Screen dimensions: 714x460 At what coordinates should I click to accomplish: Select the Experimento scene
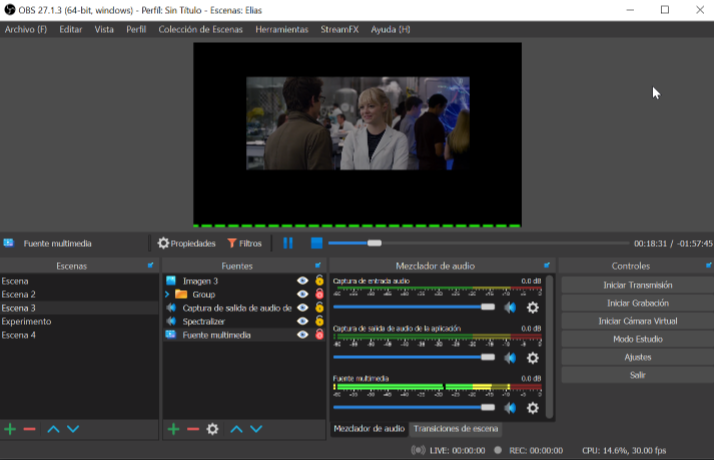click(79, 321)
